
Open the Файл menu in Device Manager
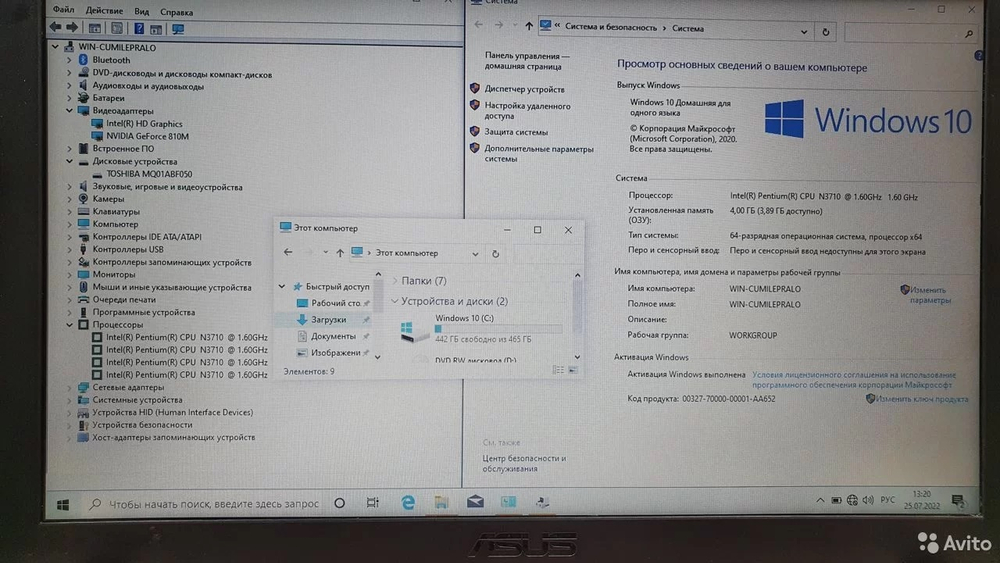(x=63, y=10)
